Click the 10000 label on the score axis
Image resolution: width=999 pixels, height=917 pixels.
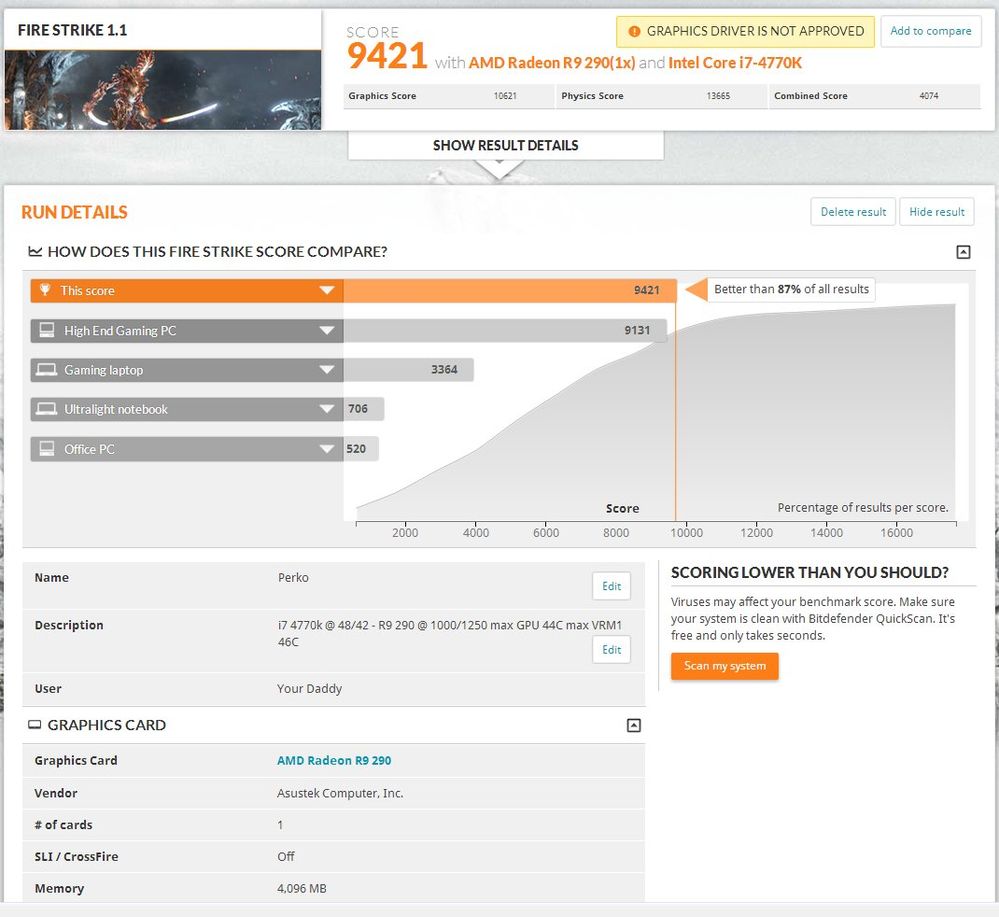(x=686, y=533)
